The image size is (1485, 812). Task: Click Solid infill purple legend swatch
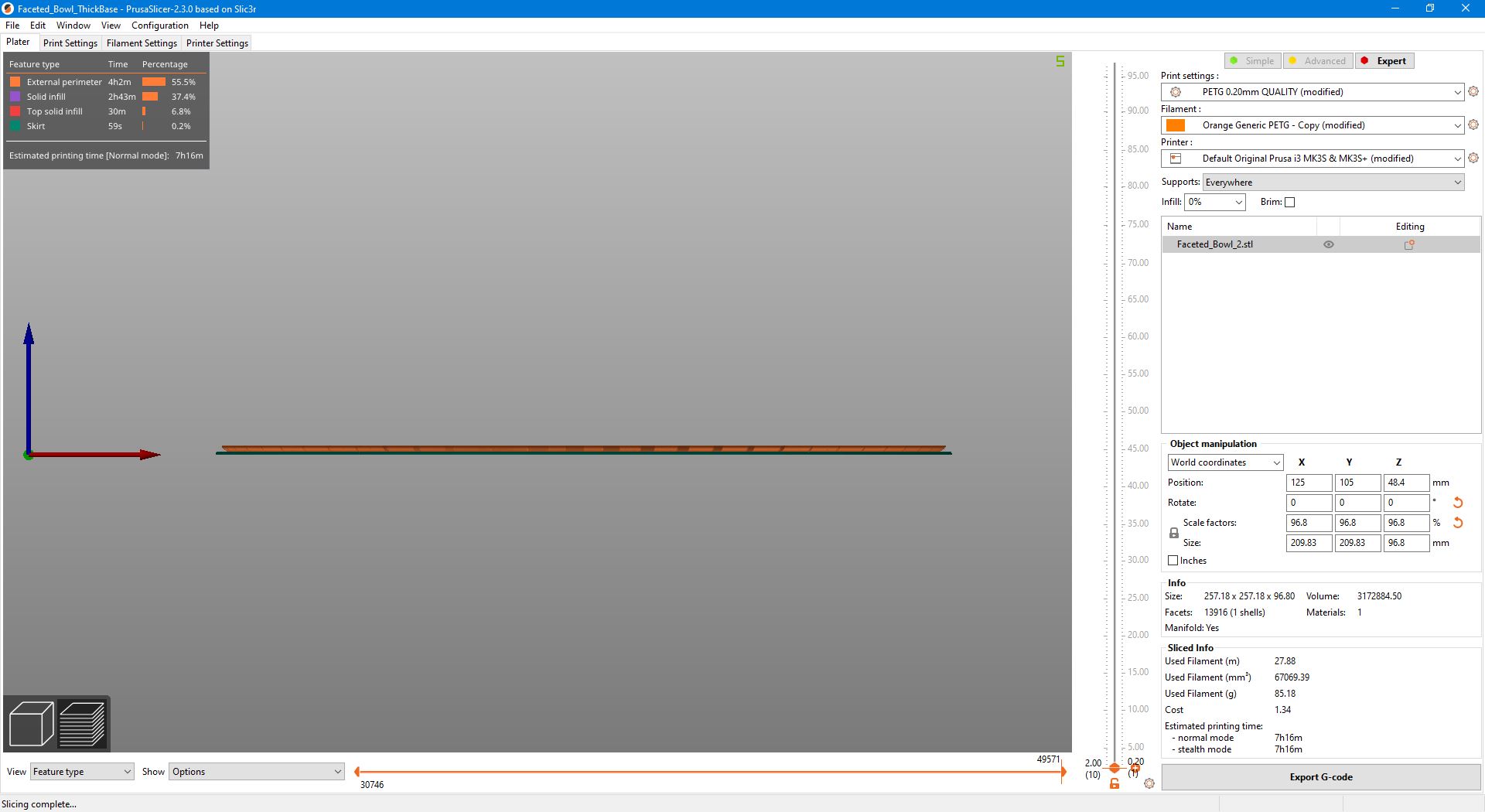15,96
